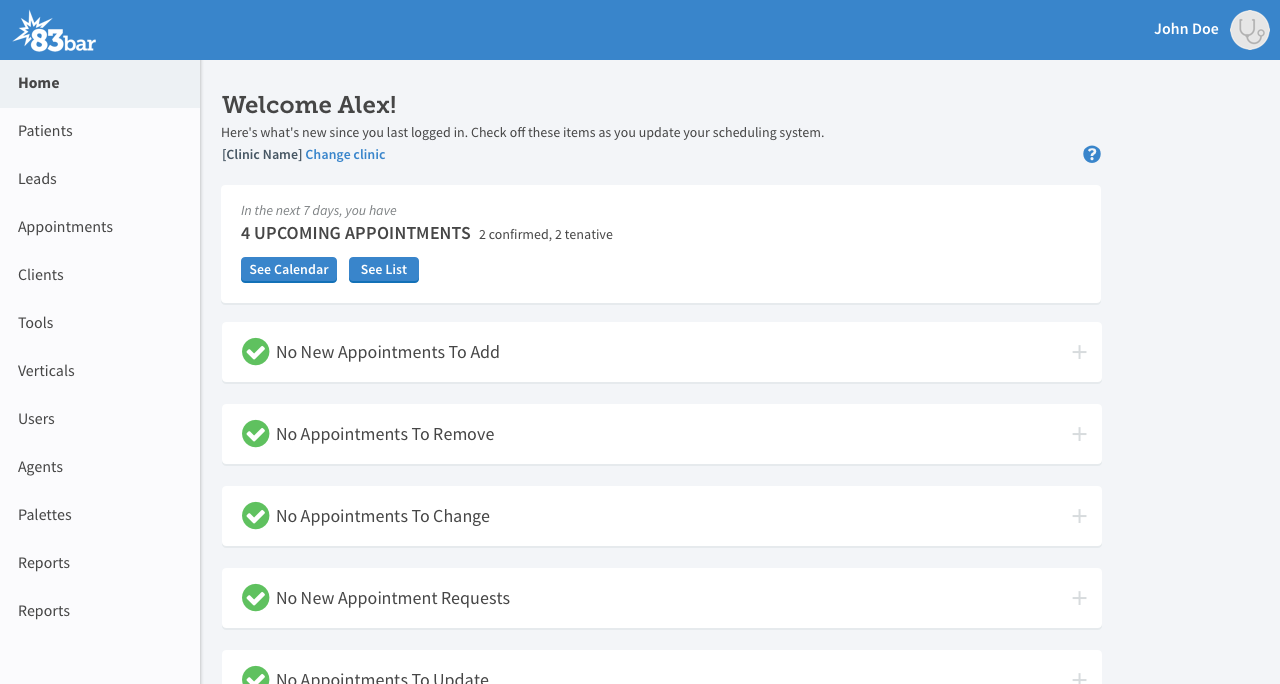Open Users page
The height and width of the screenshot is (684, 1280).
coord(100,419)
